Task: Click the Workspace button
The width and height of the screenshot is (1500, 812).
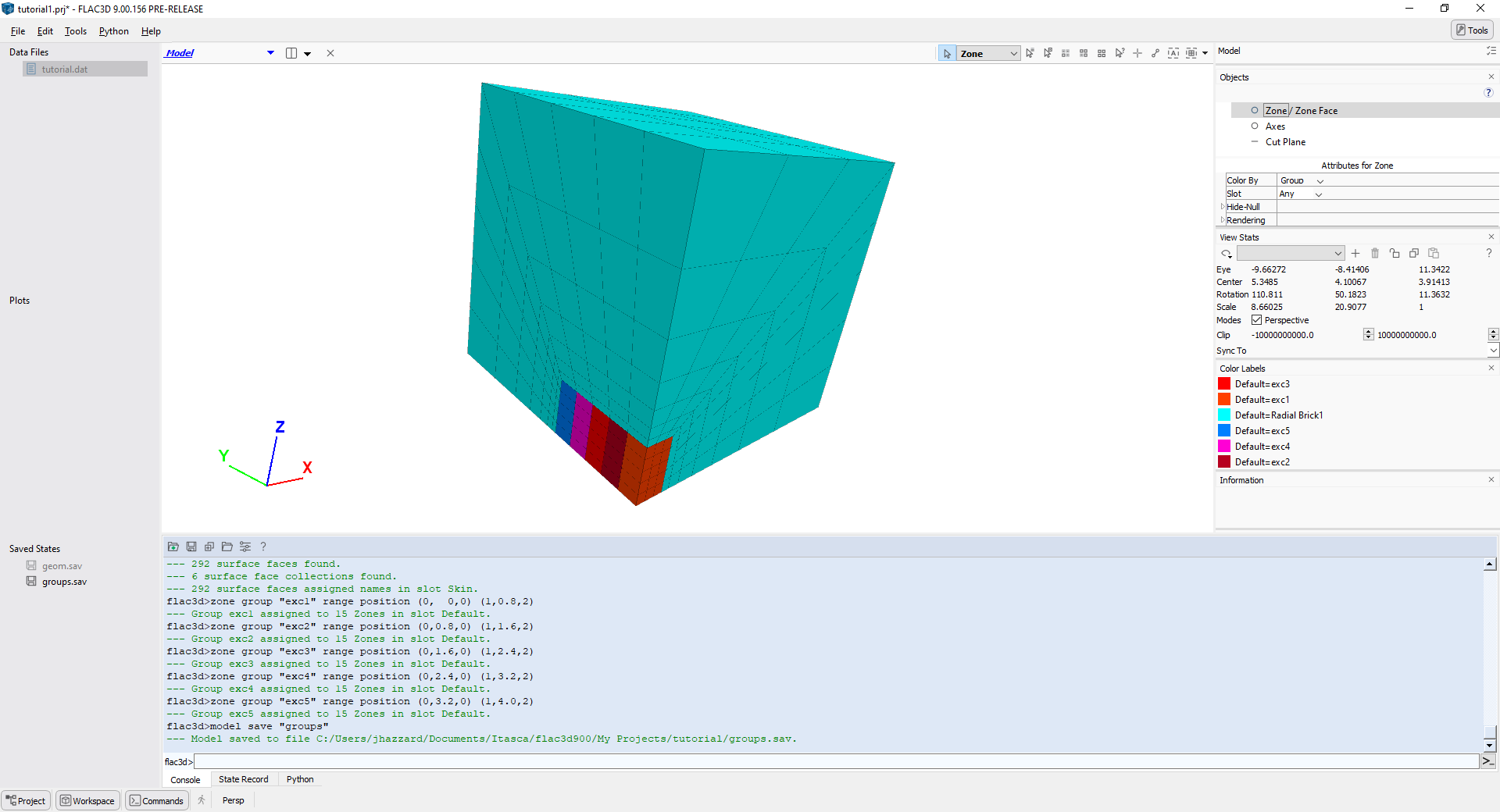Action: point(87,800)
